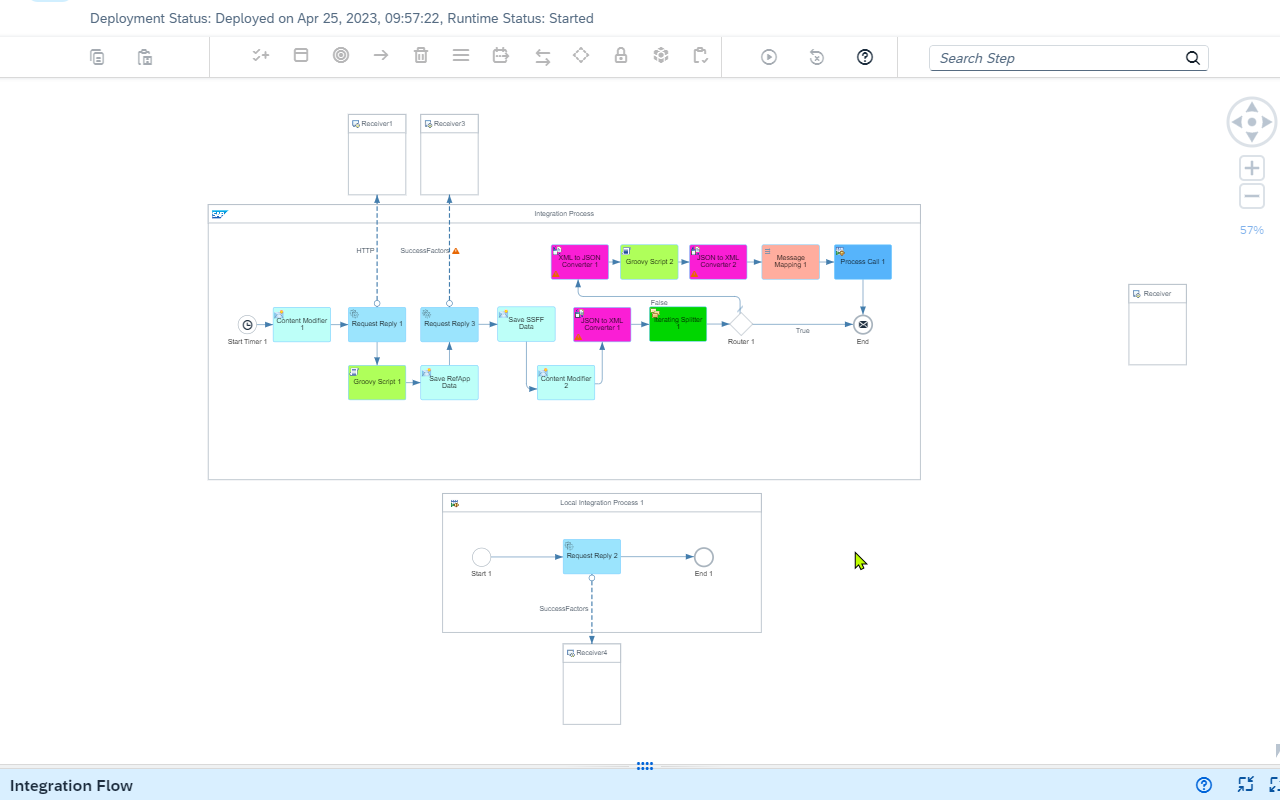The width and height of the screenshot is (1280, 800).
Task: Click the calendar-style toolbar icon
Action: click(x=501, y=56)
